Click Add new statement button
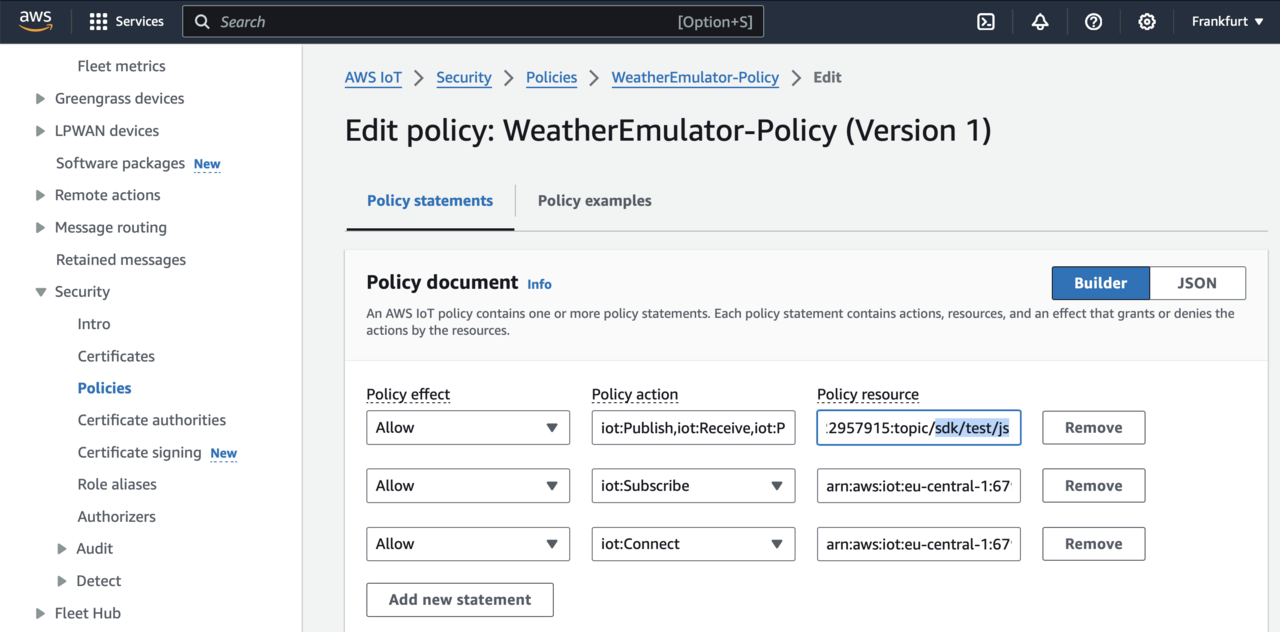Viewport: 1280px width, 632px height. (460, 600)
